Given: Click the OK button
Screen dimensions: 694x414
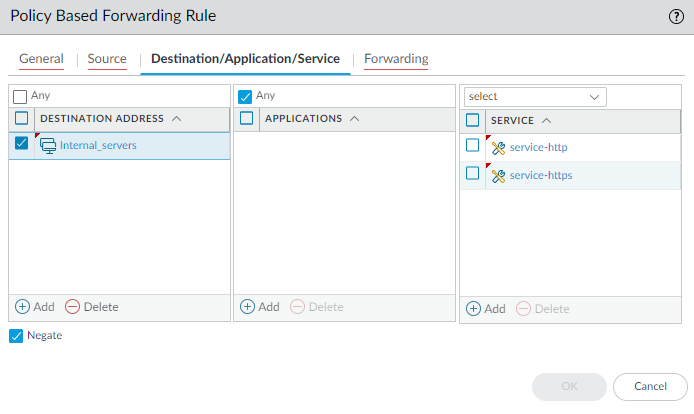Looking at the screenshot, I should tap(569, 387).
